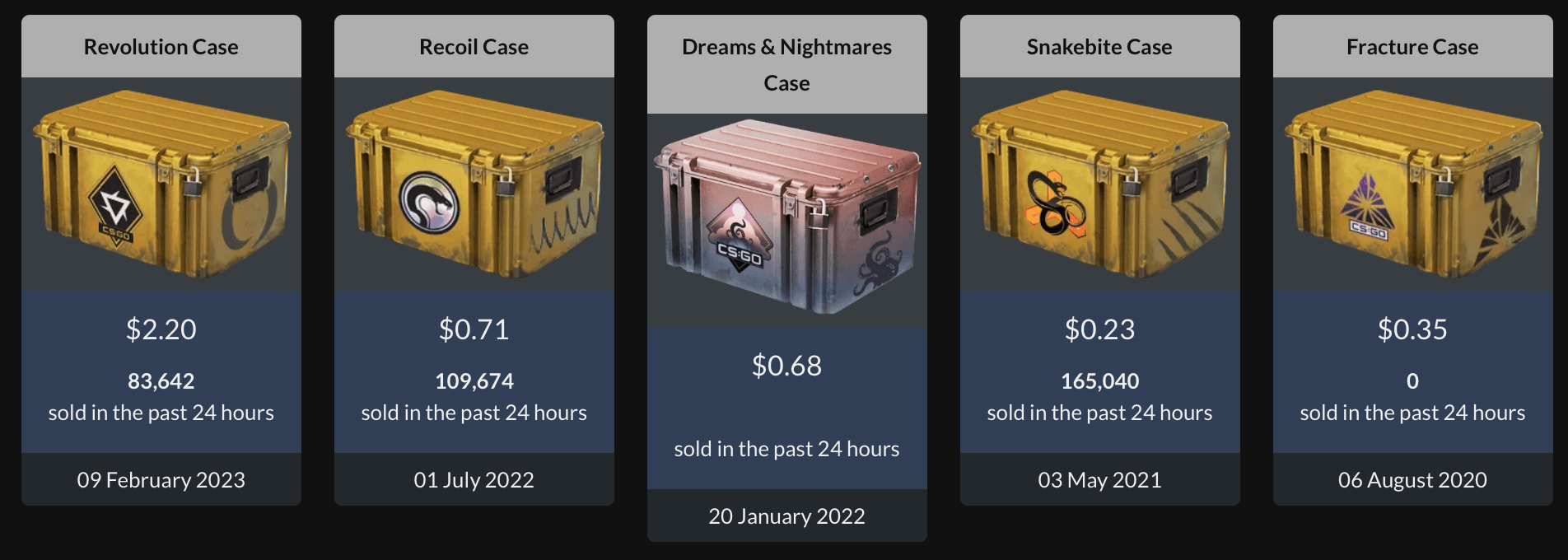Select the 83,642 sales figure
Image resolution: width=1568 pixels, height=560 pixels.
pyautogui.click(x=161, y=381)
